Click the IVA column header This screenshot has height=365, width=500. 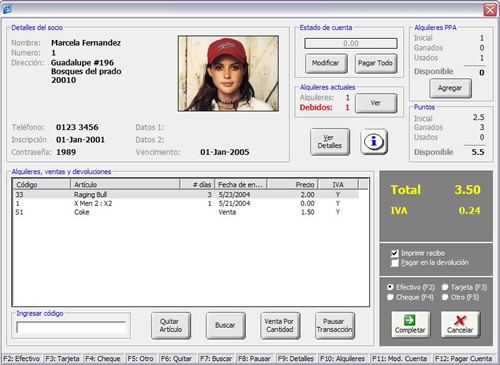(x=338, y=184)
